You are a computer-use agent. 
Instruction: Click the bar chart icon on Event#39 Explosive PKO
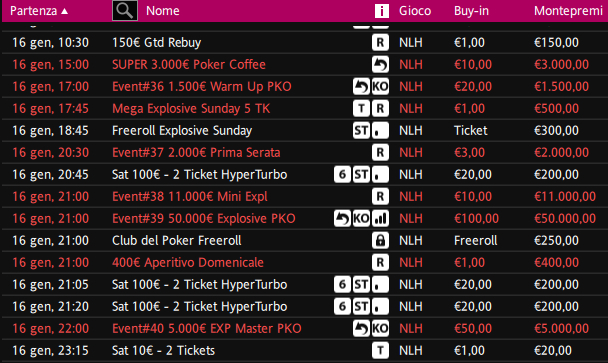(x=380, y=218)
